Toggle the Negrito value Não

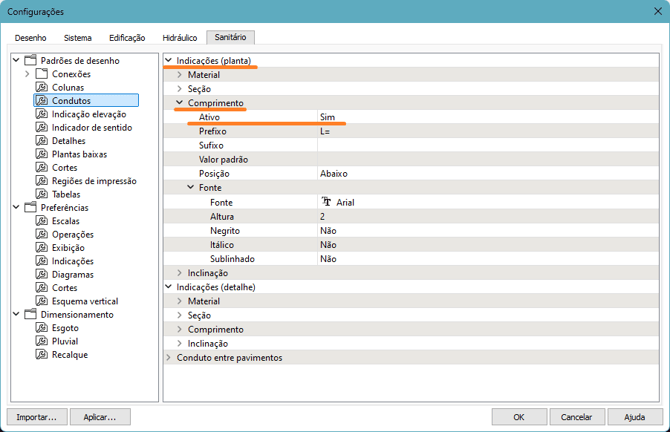point(328,230)
